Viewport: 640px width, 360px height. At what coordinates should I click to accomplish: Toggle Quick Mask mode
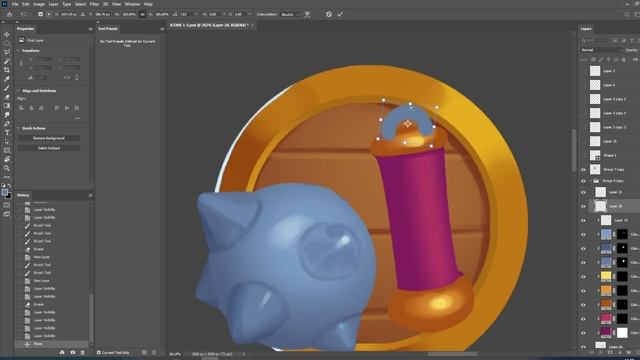(7, 205)
